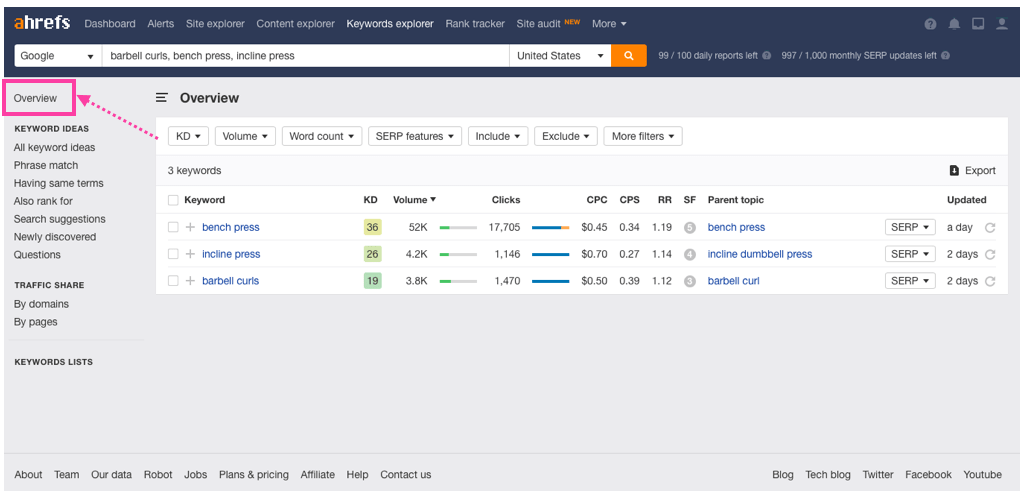Click SERP features badge 4 for incline press
Screen dimensions: 1023x496
(x=690, y=255)
